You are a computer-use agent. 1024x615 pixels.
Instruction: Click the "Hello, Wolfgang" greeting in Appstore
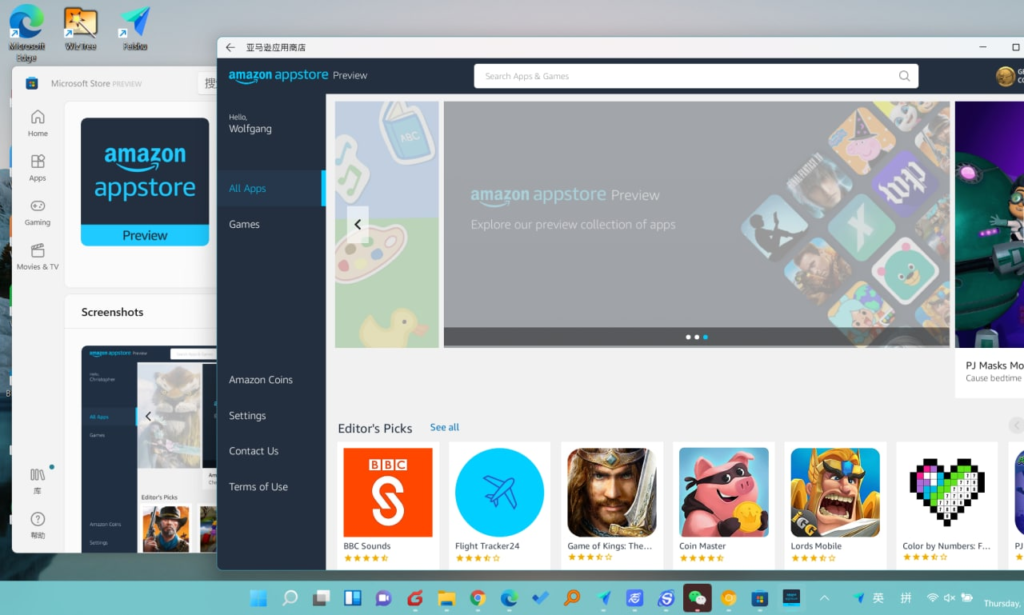250,124
